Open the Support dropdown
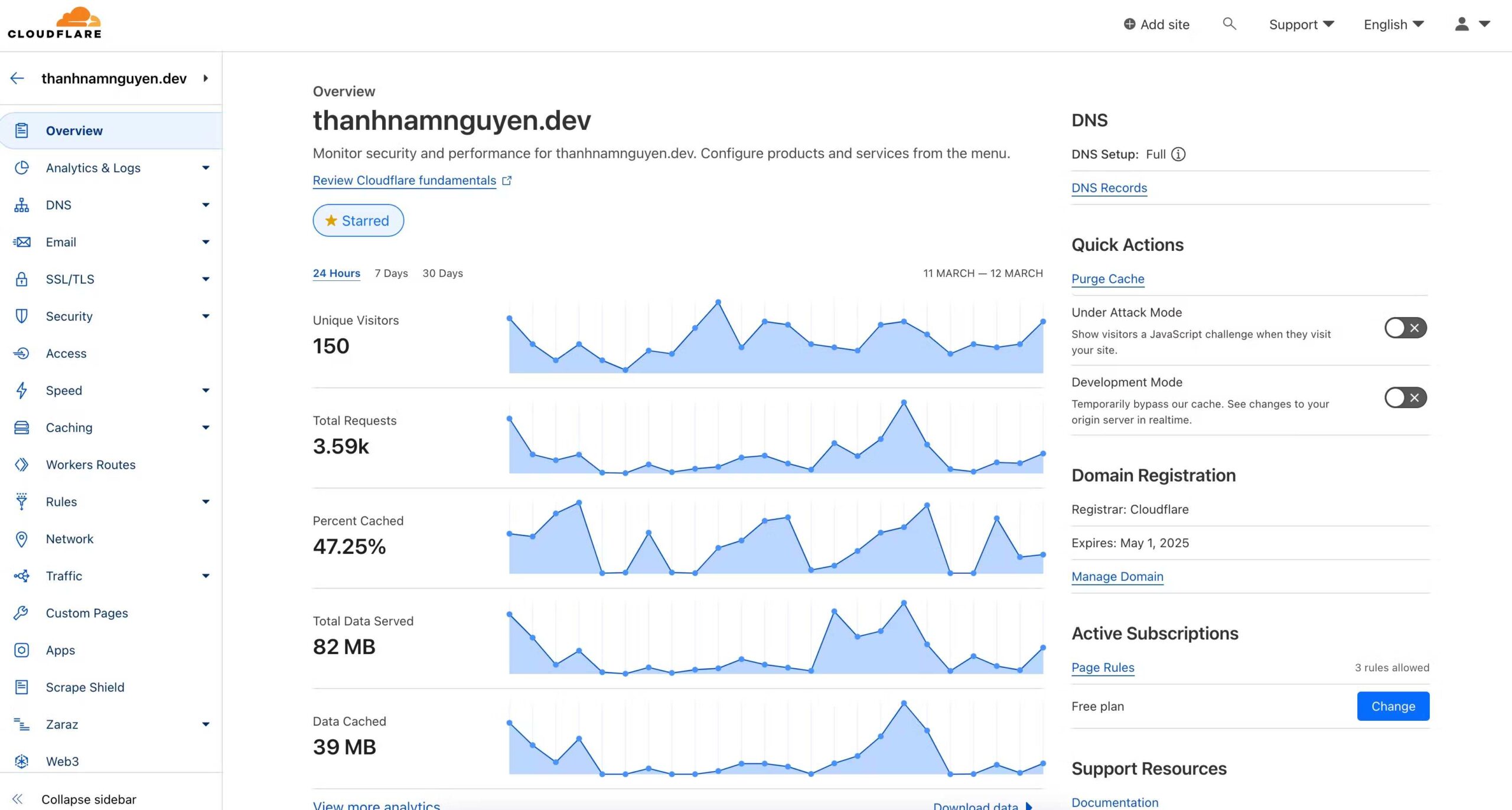The height and width of the screenshot is (810, 1512). pos(1302,24)
